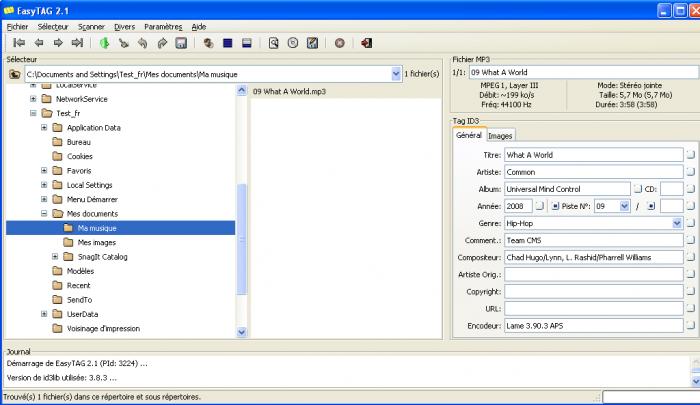Go to next file arrow icon
The height and width of the screenshot is (405, 700).
(58, 43)
